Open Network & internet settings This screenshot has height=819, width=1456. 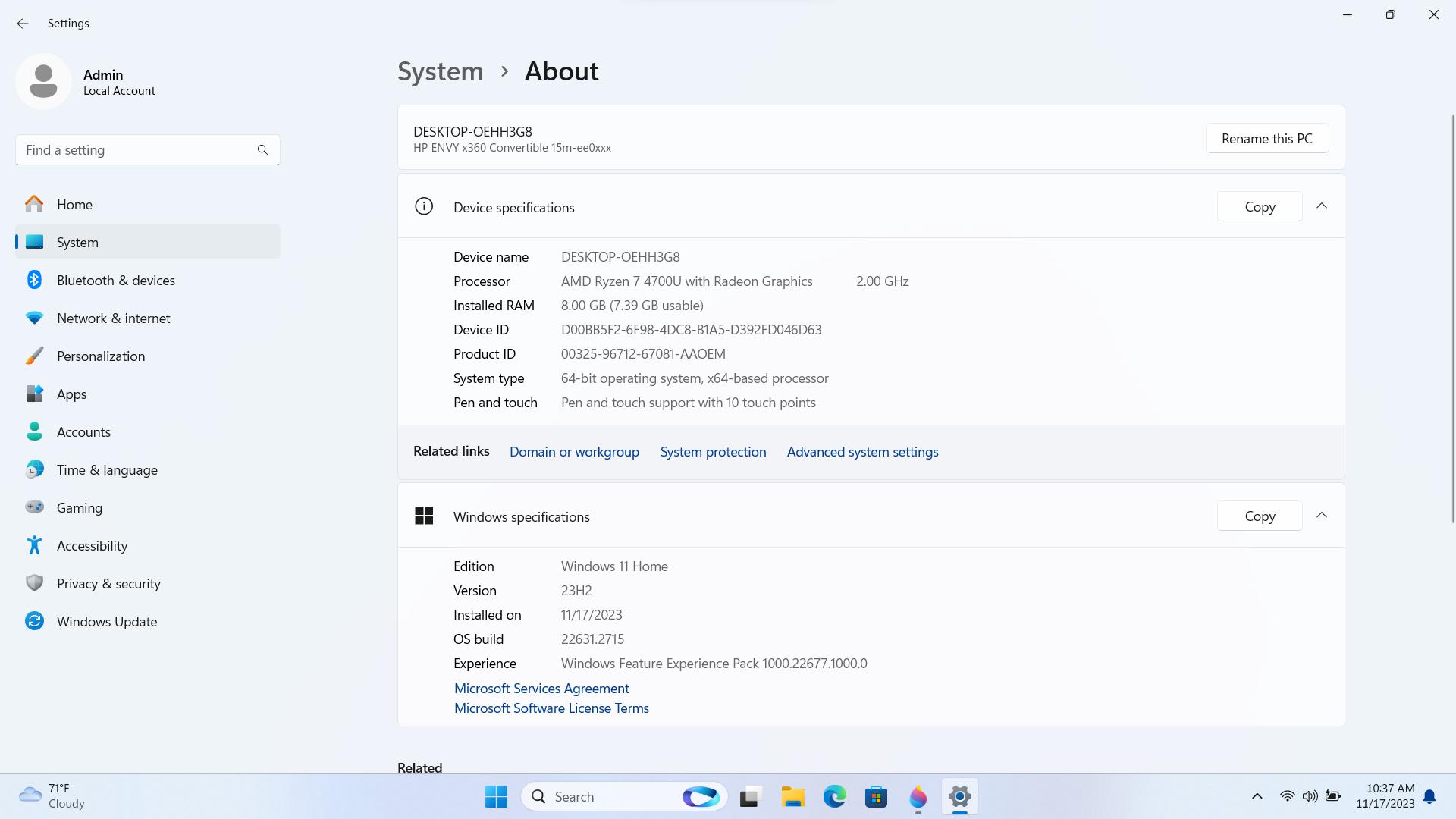point(148,318)
